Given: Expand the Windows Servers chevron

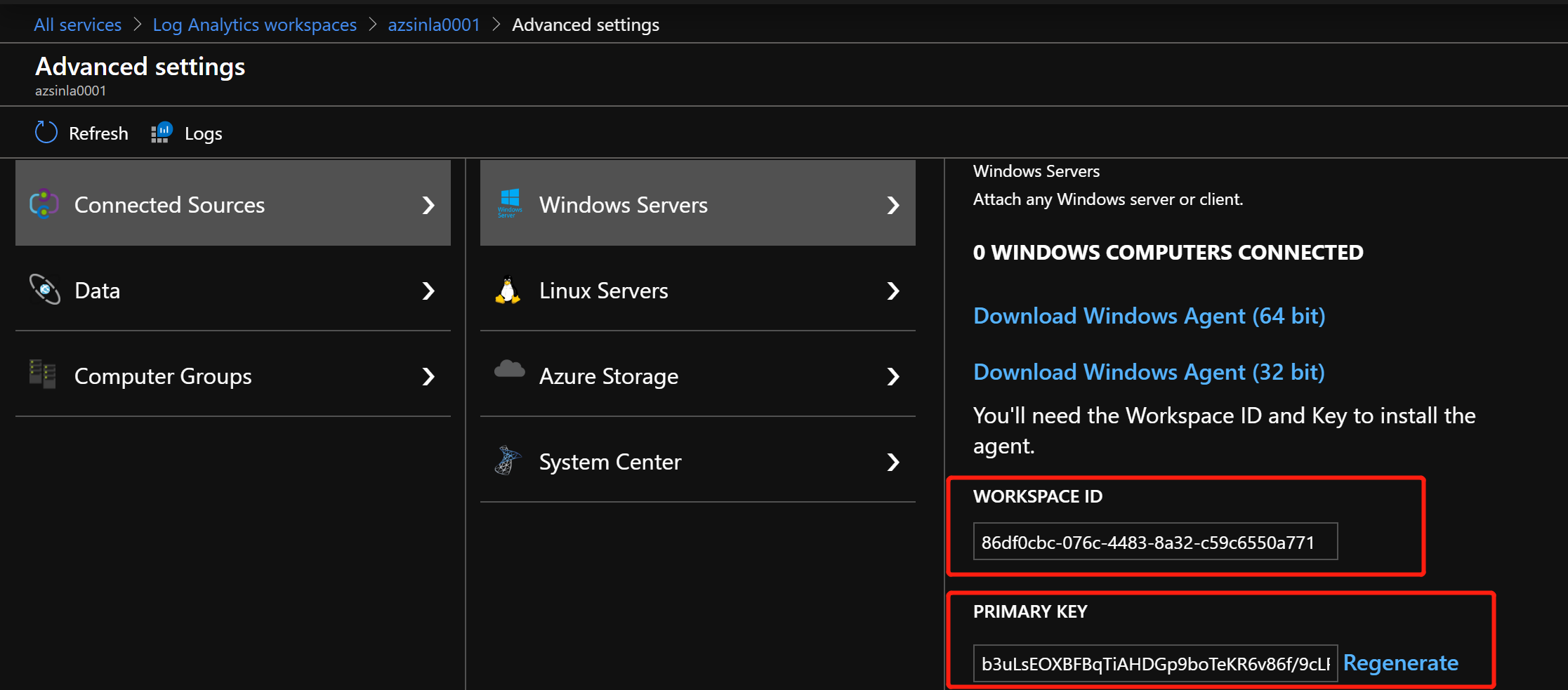Looking at the screenshot, I should coord(893,205).
